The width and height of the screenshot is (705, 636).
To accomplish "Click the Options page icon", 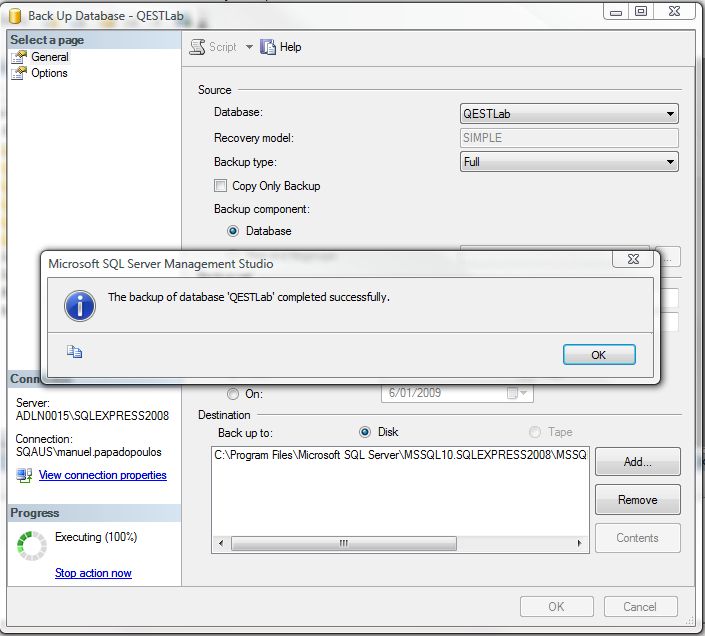I will pyautogui.click(x=19, y=73).
